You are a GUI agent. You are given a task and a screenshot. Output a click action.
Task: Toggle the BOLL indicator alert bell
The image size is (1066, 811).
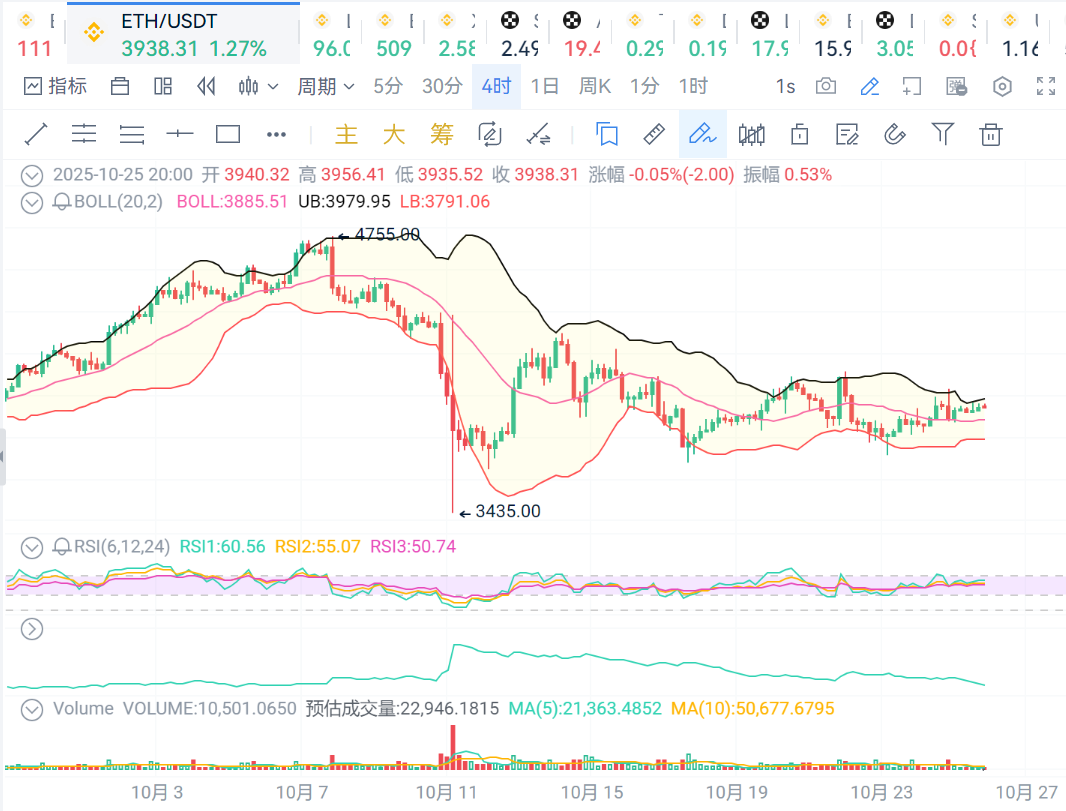coord(62,201)
